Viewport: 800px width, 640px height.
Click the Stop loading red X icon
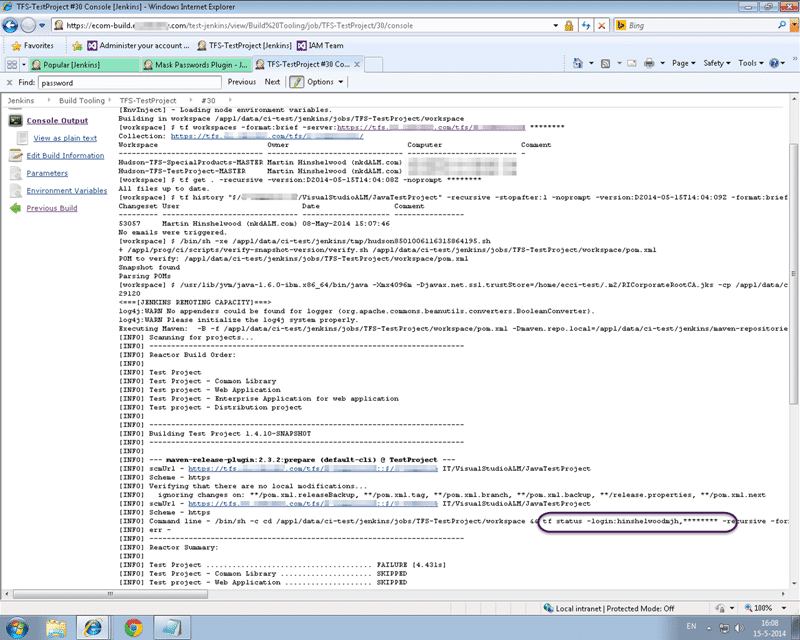point(602,26)
